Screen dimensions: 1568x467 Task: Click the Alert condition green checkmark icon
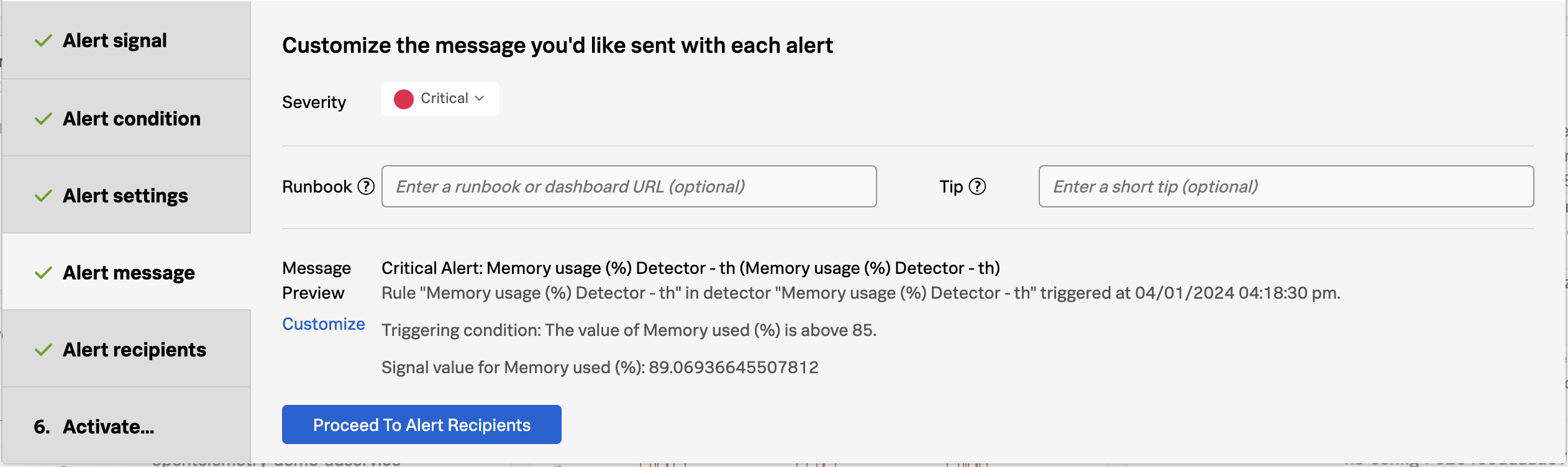(43, 119)
